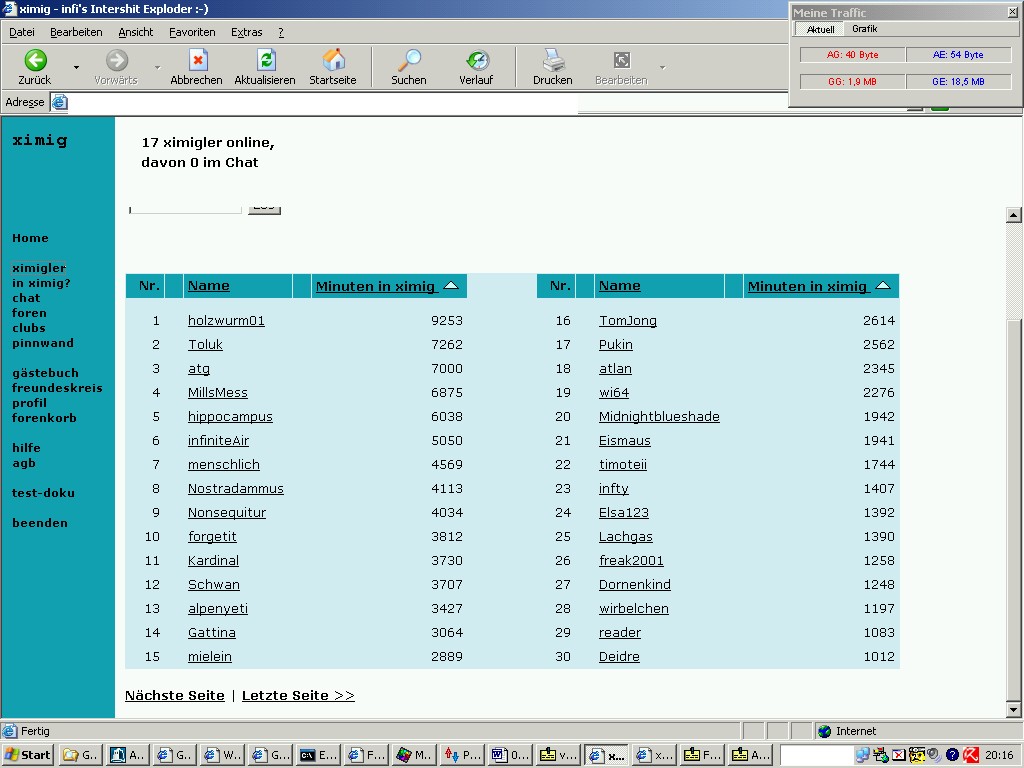Go home via the Startseite icon

(x=333, y=60)
